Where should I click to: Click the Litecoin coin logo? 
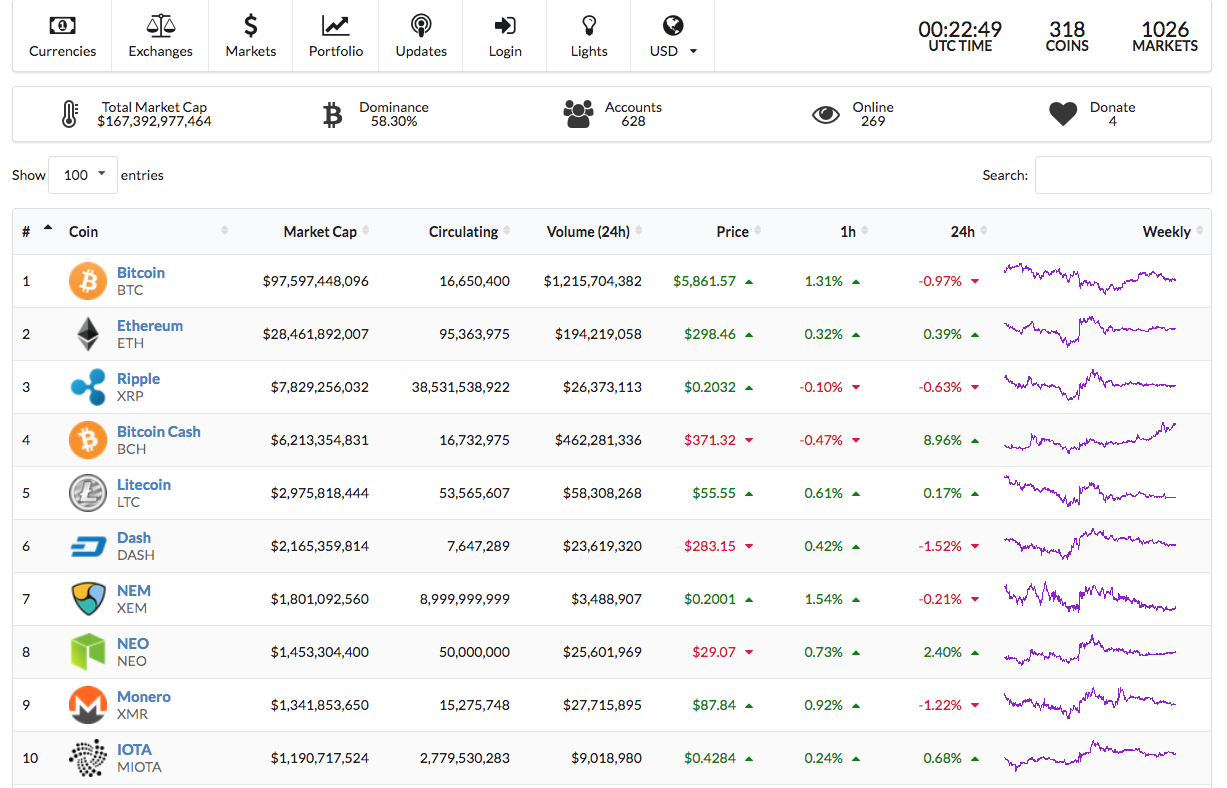[x=88, y=493]
